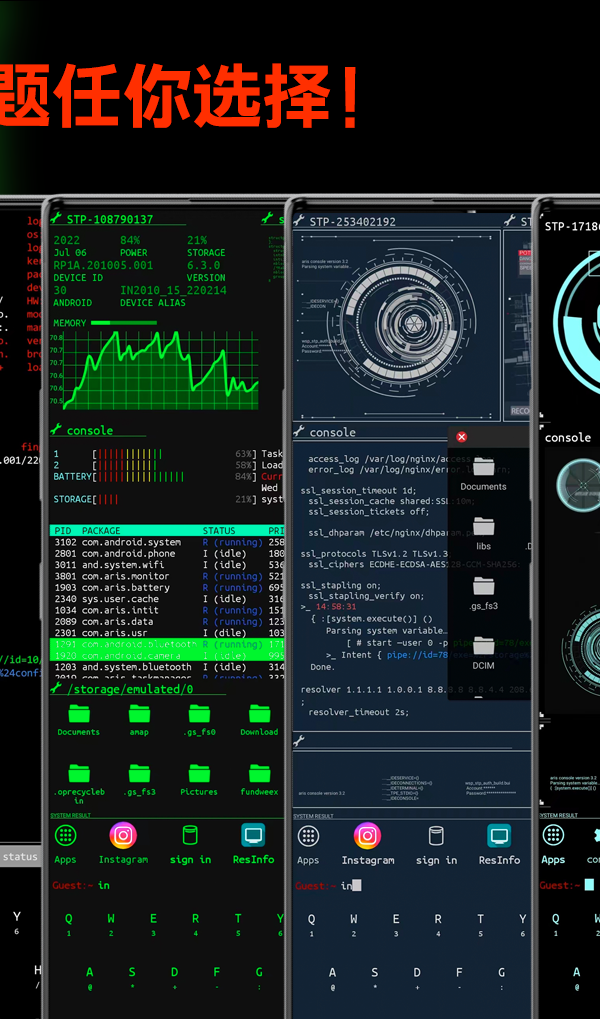
Task: Open the Pictures folder
Action: tap(198, 774)
